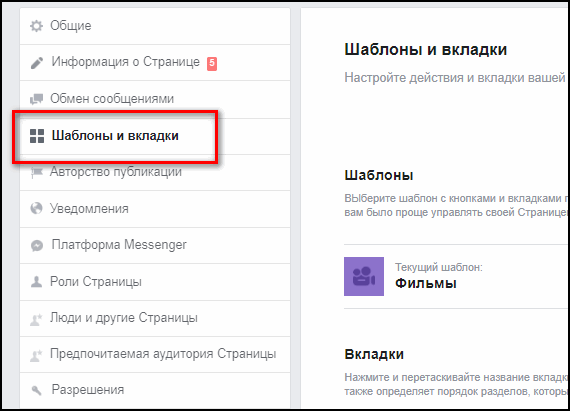Go to Обмен сообщениями settings
This screenshot has height=411, width=570.
[155, 99]
